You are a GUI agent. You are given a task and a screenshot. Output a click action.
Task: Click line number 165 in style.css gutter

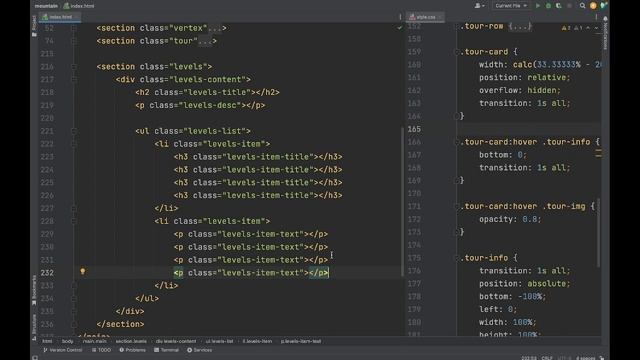(414, 129)
